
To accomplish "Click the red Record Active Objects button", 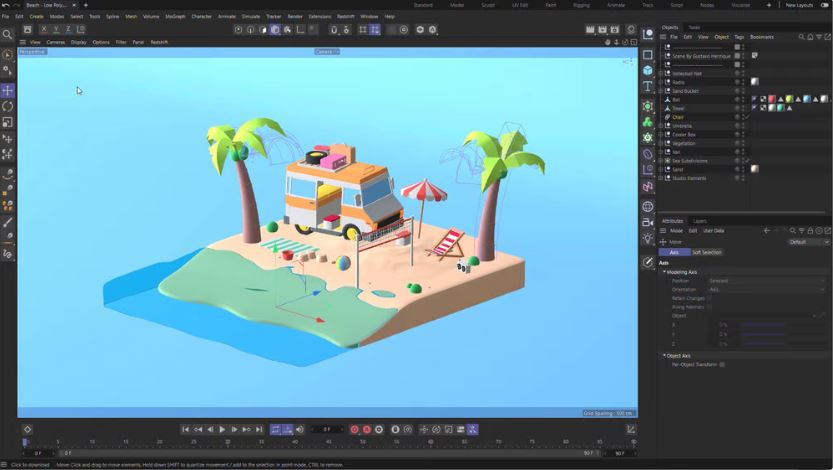I will point(354,429).
